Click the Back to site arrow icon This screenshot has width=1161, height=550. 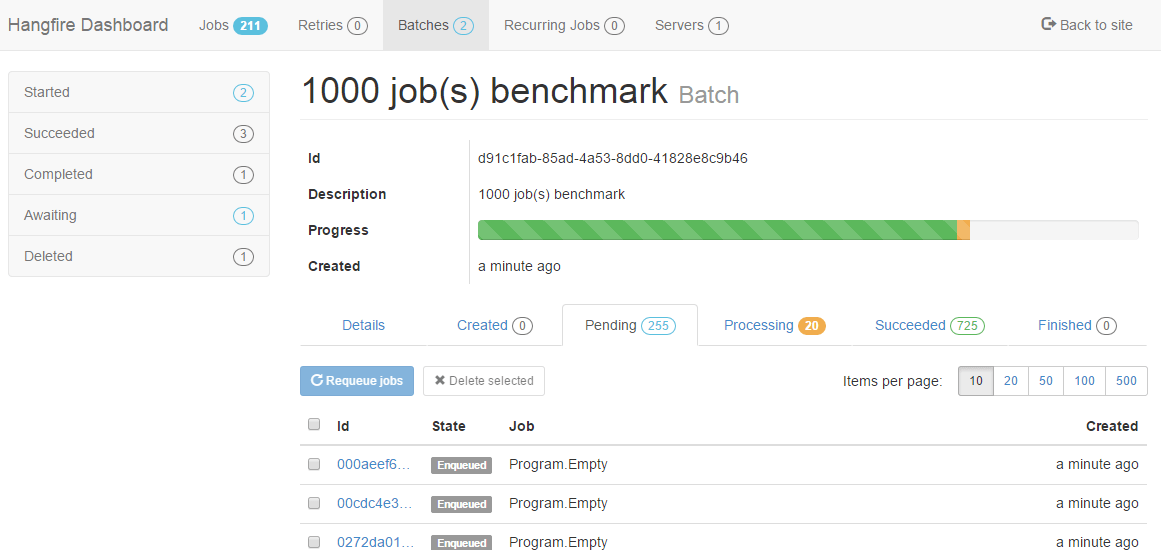coord(1048,24)
